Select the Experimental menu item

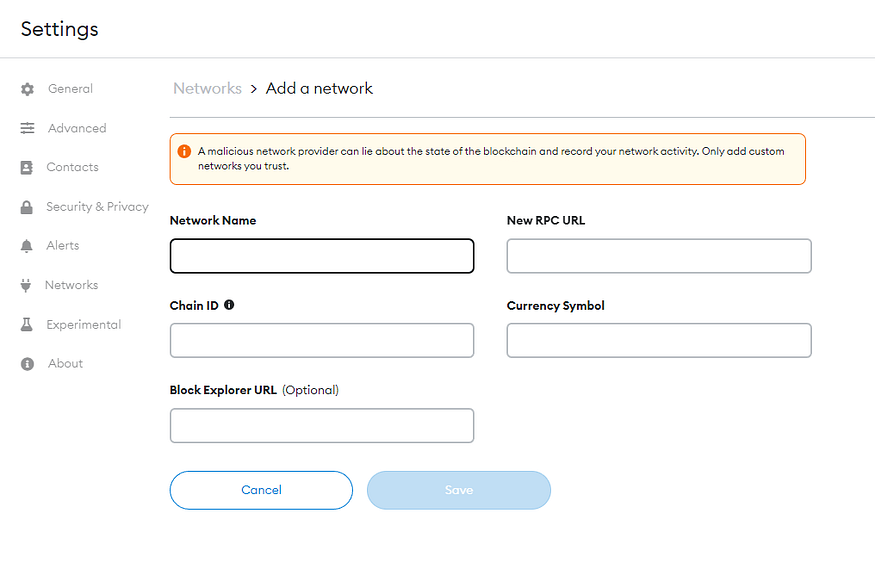click(84, 324)
